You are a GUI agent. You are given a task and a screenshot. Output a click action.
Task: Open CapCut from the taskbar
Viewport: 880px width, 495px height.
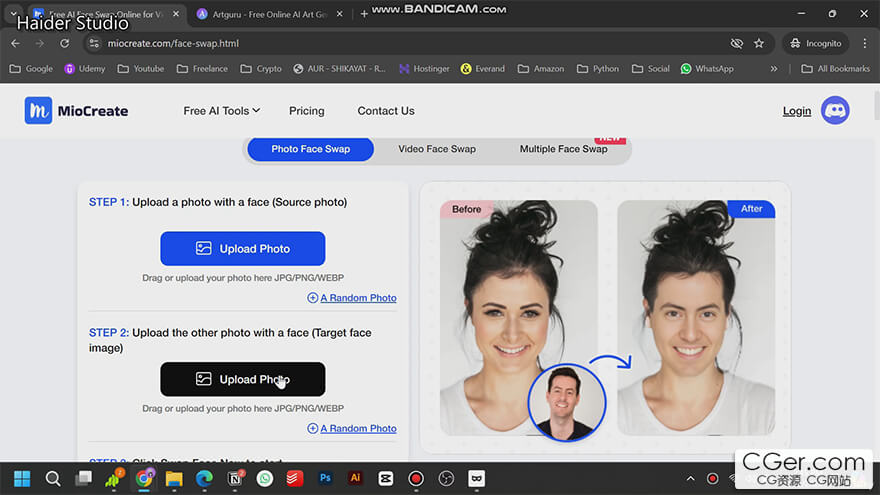pyautogui.click(x=386, y=479)
